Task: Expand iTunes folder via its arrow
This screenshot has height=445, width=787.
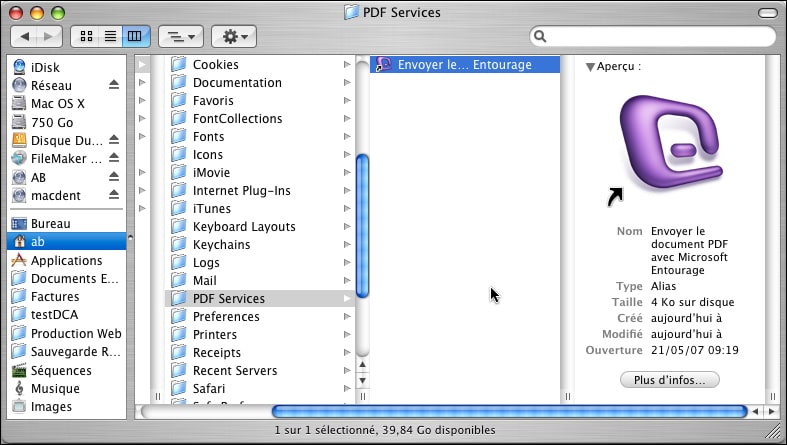Action: pyautogui.click(x=347, y=208)
